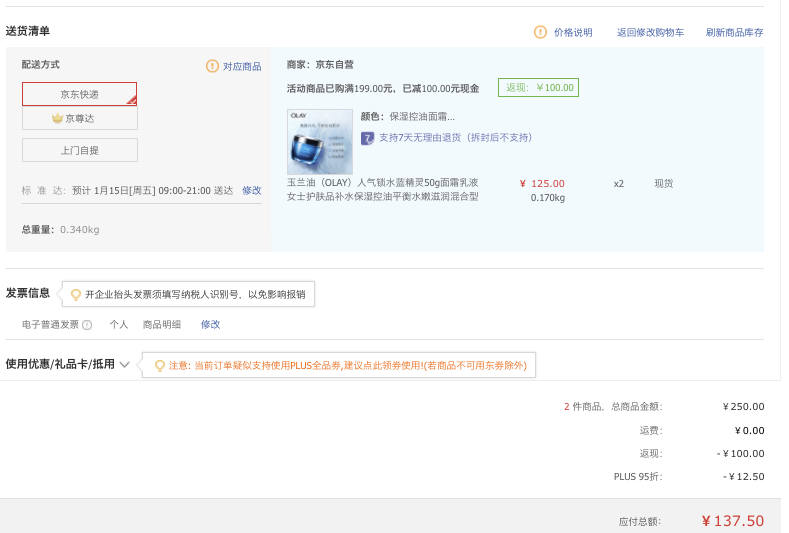This screenshot has width=789, height=533.
Task: Click the 颜色：保湿控油面霜 attribute text
Action: (x=408, y=117)
